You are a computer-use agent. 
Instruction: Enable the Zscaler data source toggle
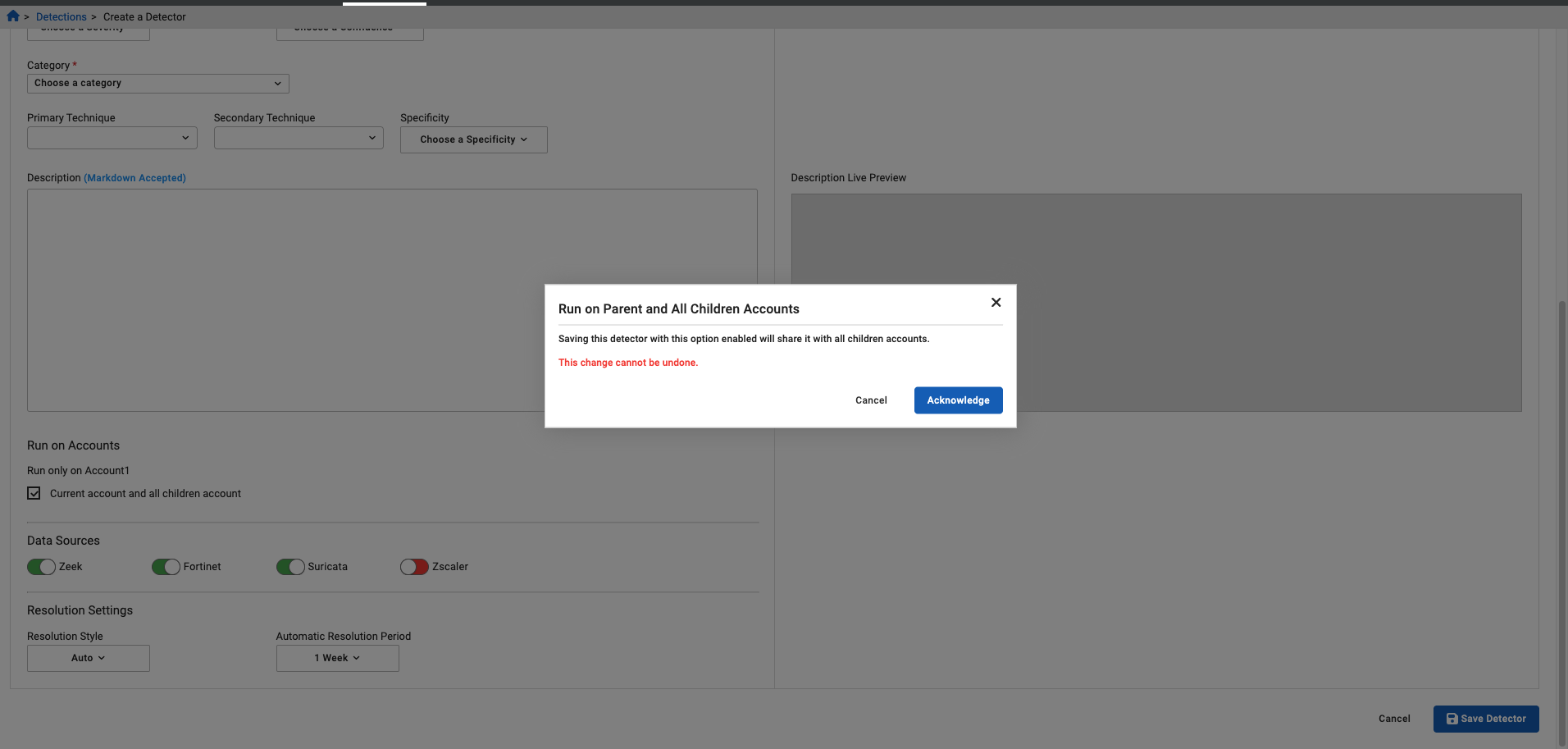coord(414,567)
